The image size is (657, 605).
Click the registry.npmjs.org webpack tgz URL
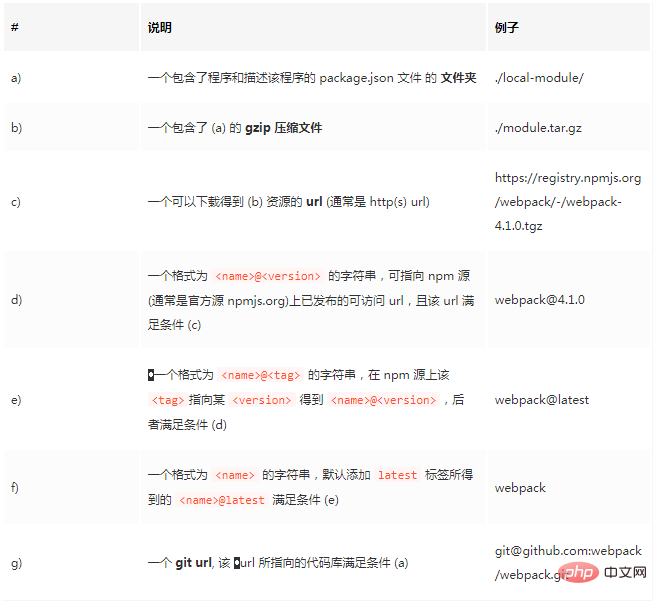point(568,202)
